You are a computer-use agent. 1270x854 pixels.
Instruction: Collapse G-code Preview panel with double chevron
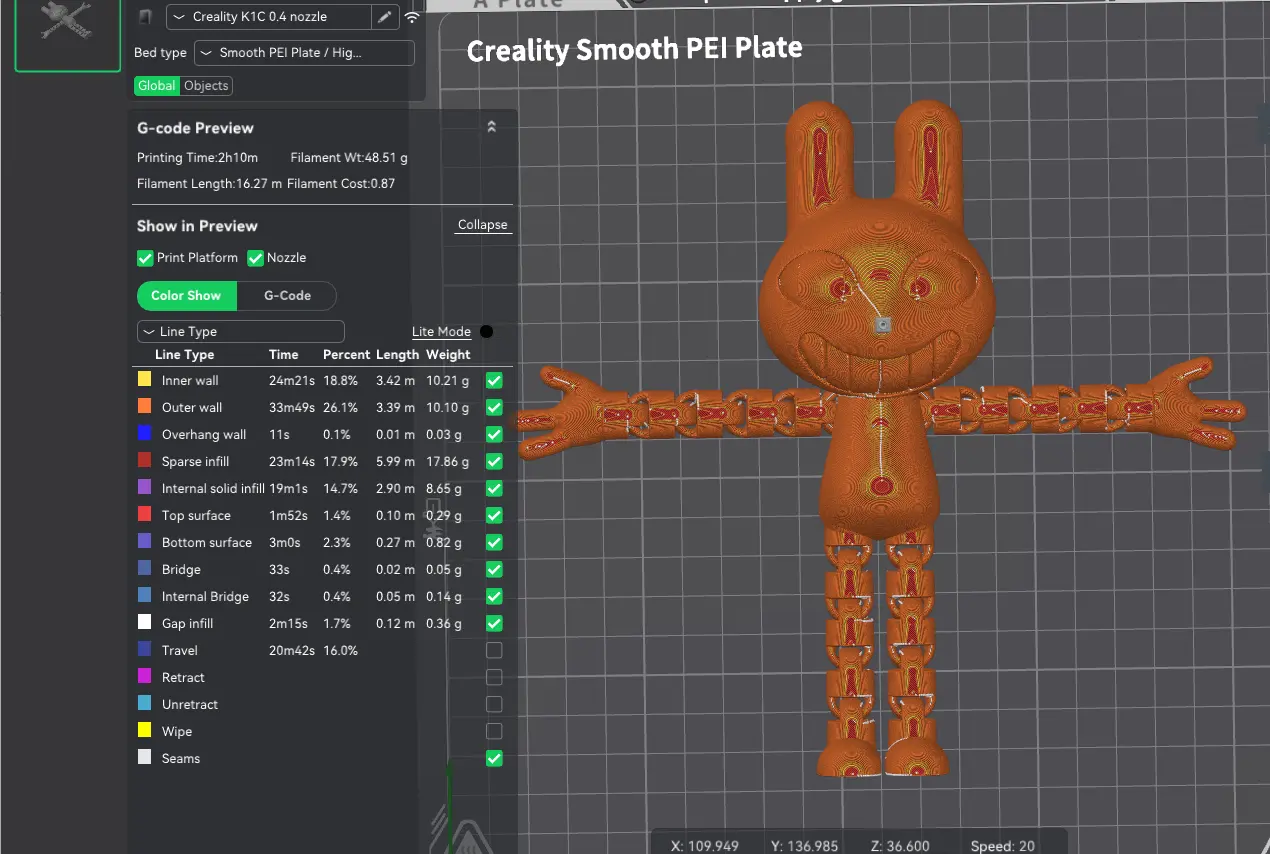[491, 127]
